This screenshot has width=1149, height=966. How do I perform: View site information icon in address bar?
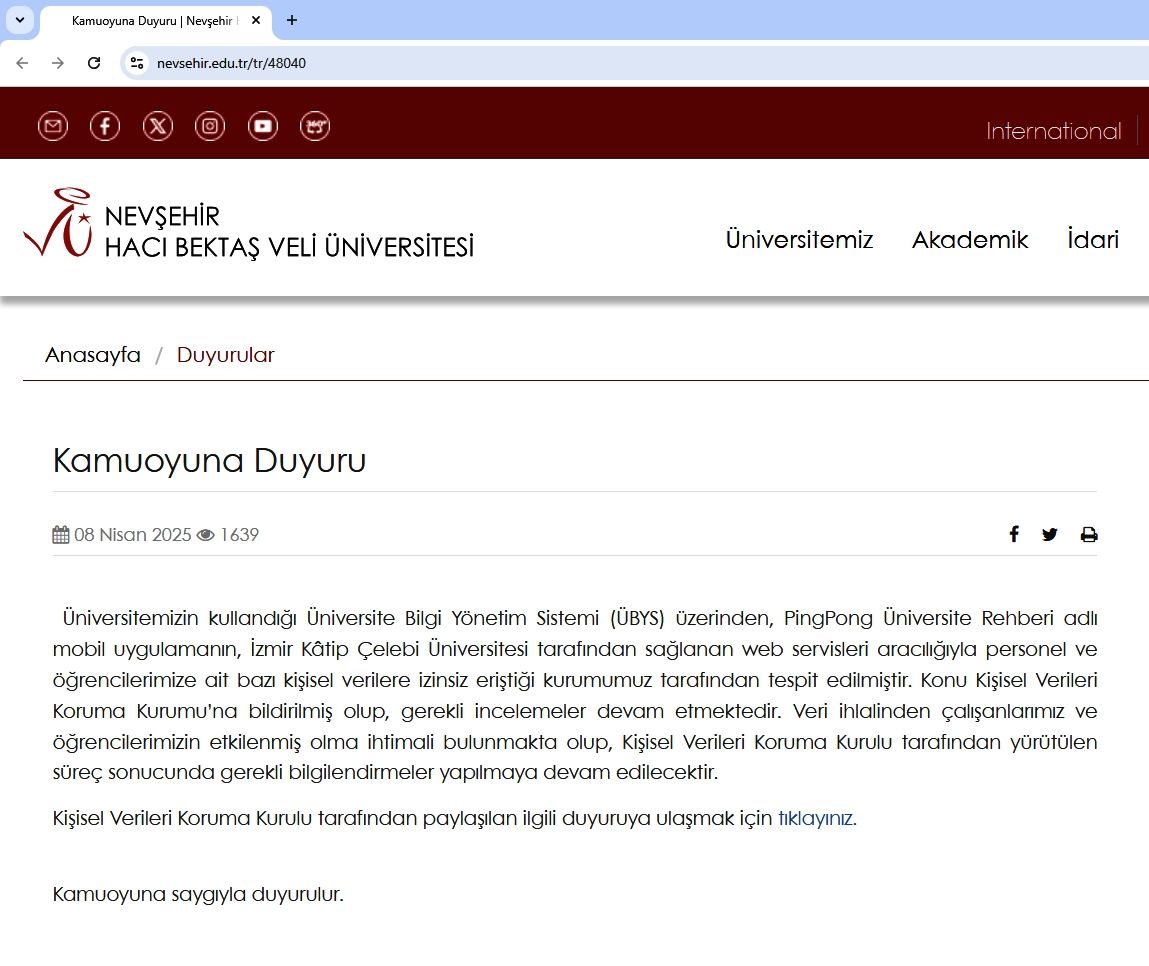pos(137,63)
